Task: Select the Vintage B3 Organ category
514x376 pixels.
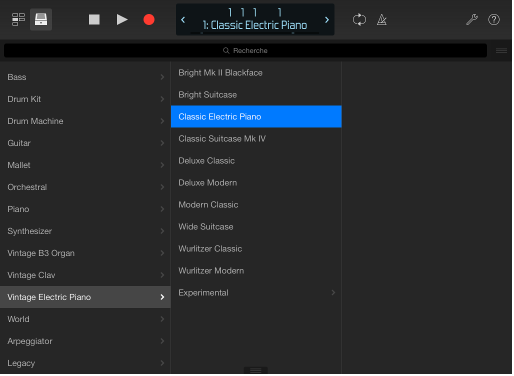Action: pyautogui.click(x=85, y=253)
